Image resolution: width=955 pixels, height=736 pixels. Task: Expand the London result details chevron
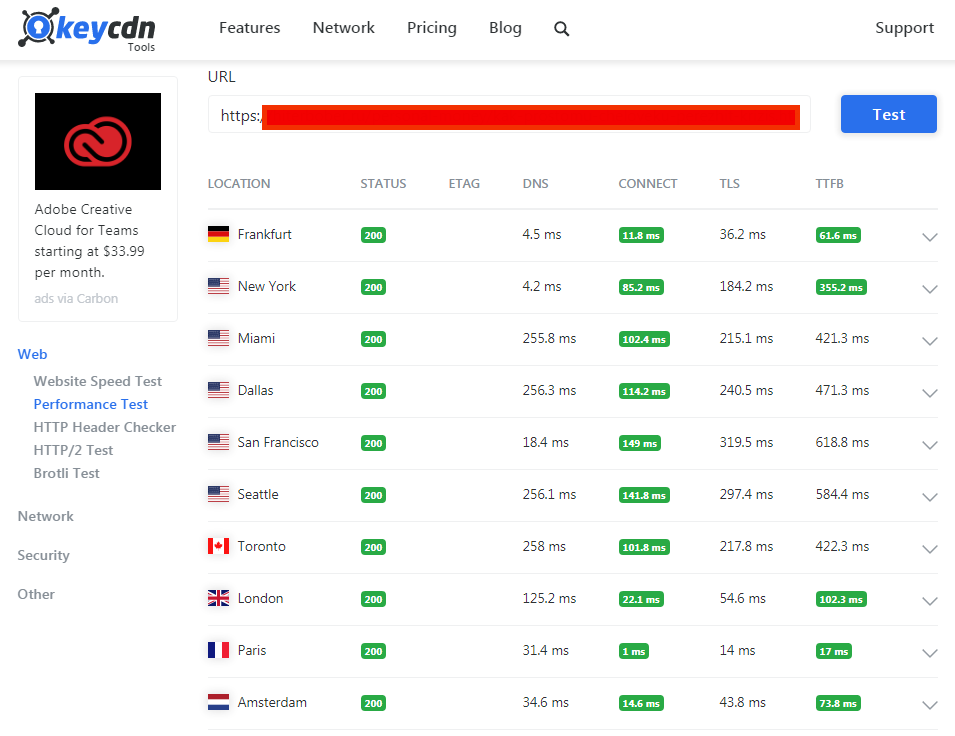pyautogui.click(x=929, y=601)
